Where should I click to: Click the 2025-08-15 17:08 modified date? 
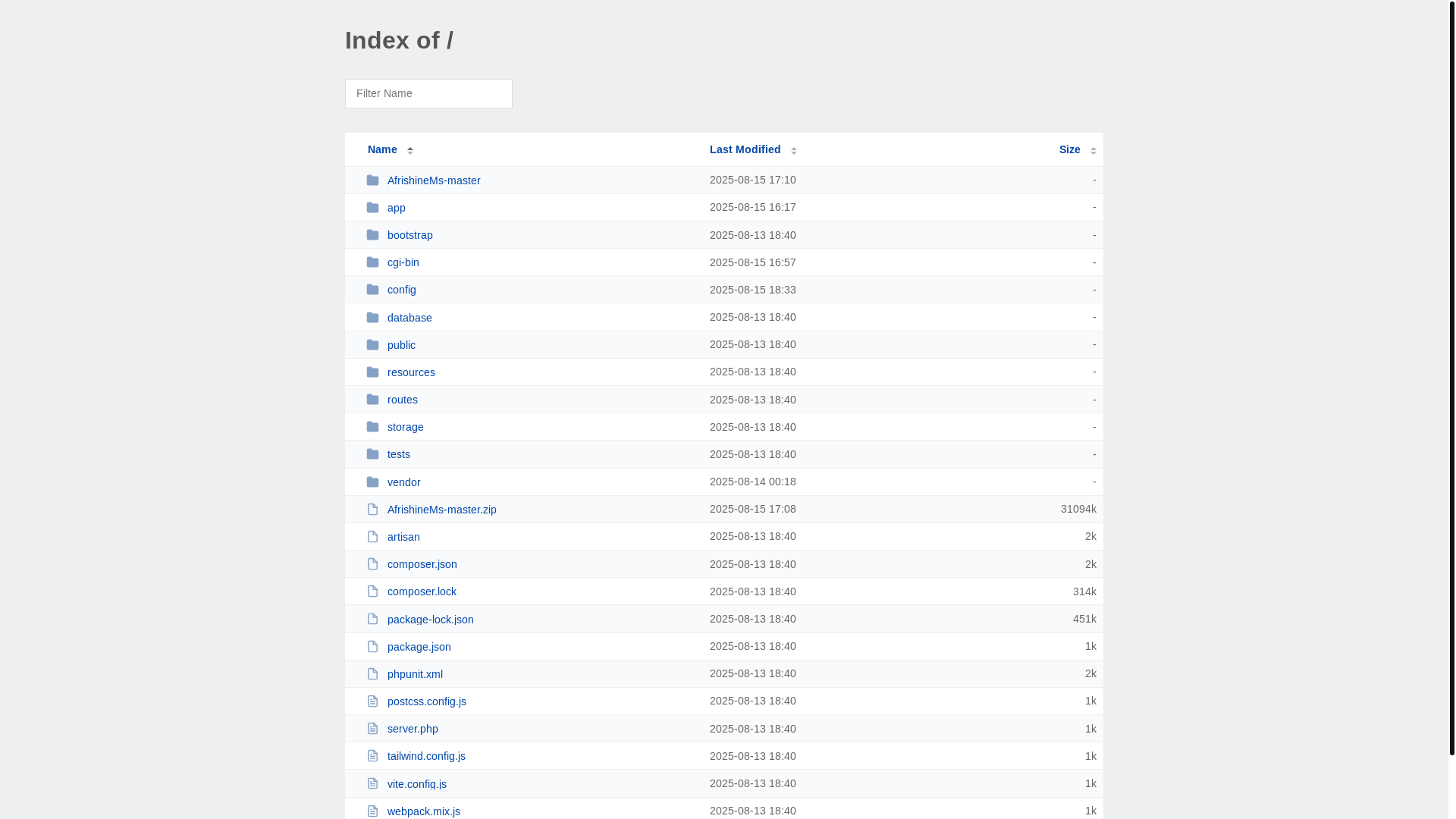point(753,509)
